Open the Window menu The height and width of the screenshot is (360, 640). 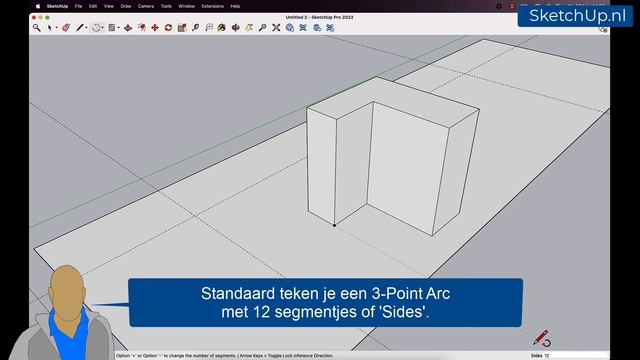pos(187,6)
